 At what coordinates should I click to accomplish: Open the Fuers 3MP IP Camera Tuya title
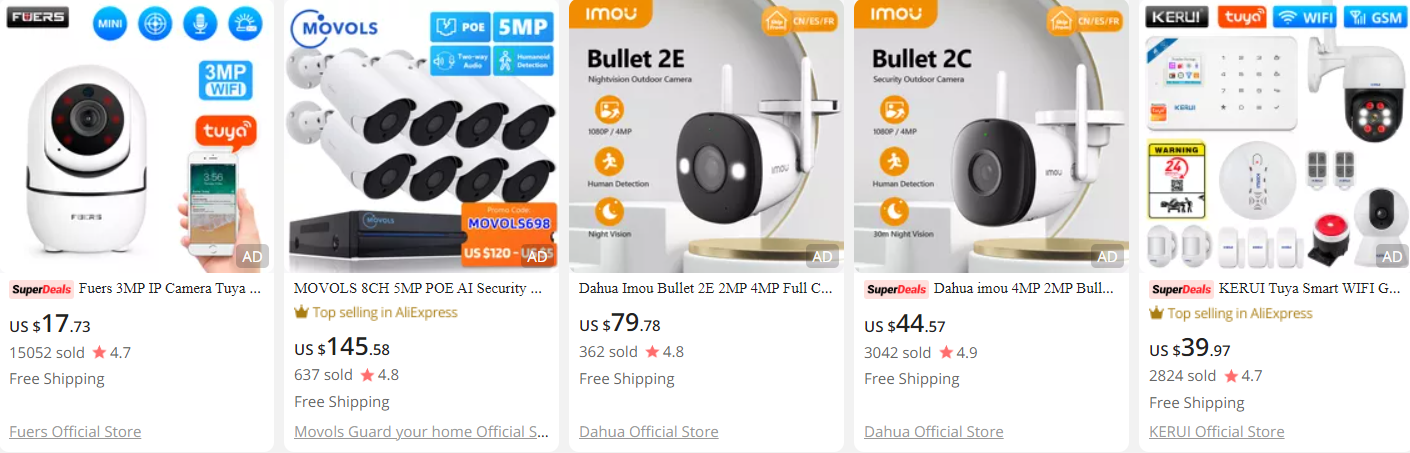[x=171, y=289]
